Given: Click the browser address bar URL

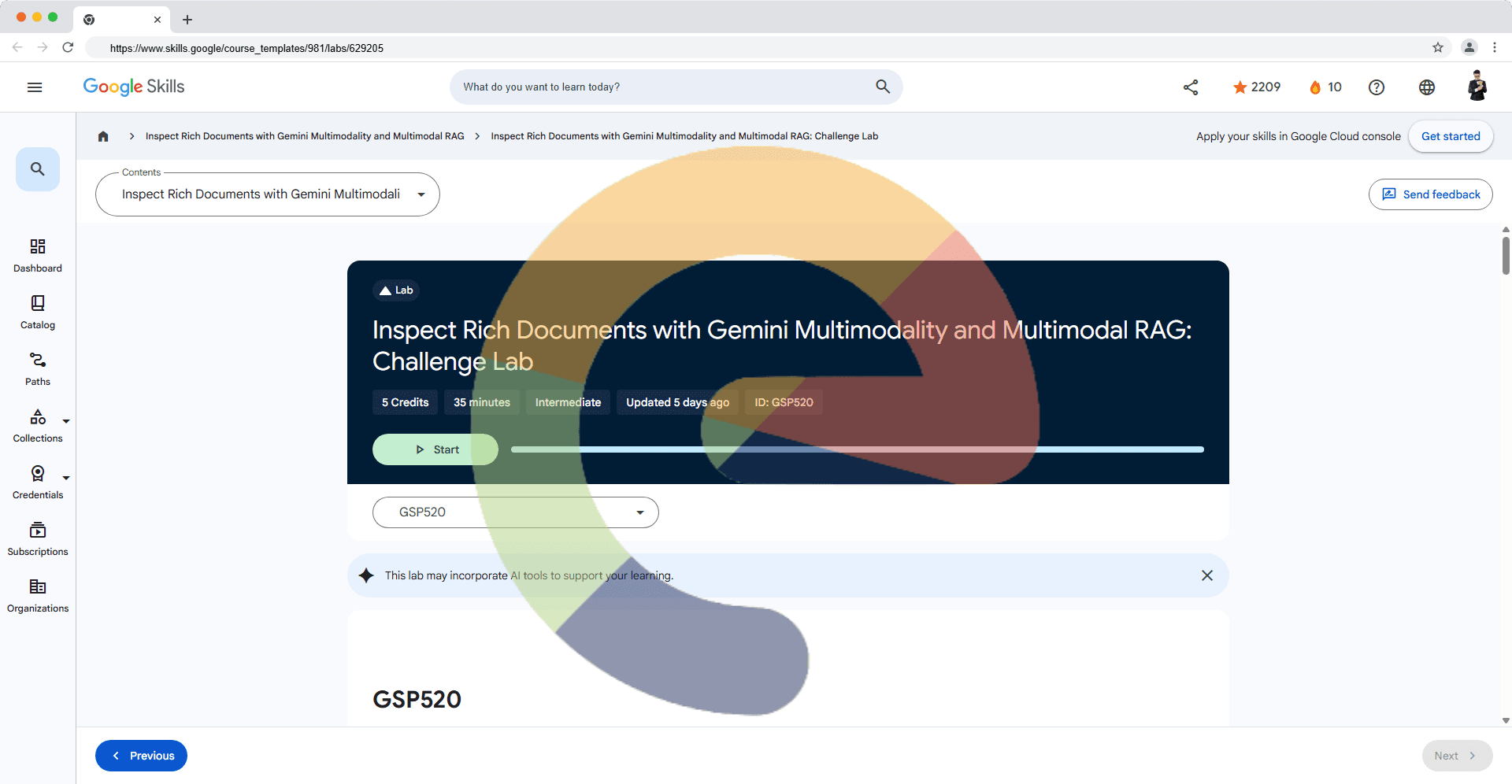Looking at the screenshot, I should click(x=246, y=48).
